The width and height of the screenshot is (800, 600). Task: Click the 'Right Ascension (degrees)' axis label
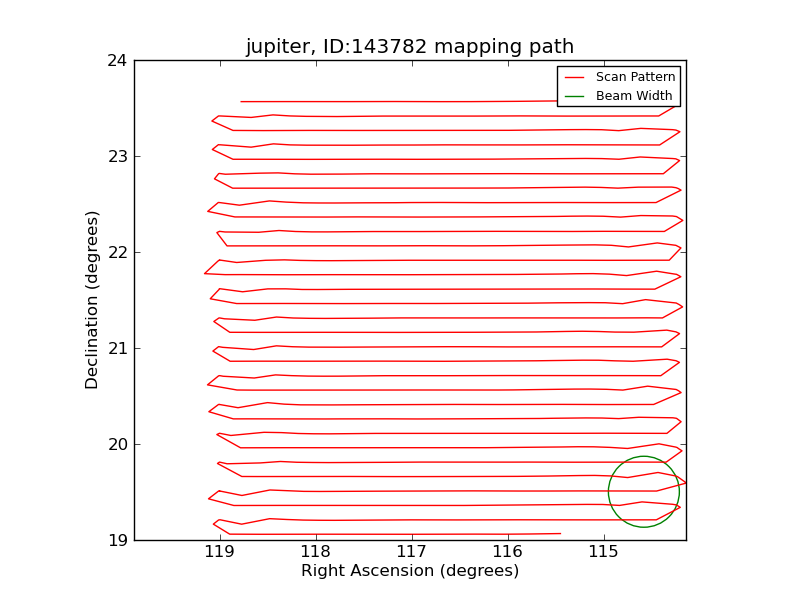click(x=410, y=571)
